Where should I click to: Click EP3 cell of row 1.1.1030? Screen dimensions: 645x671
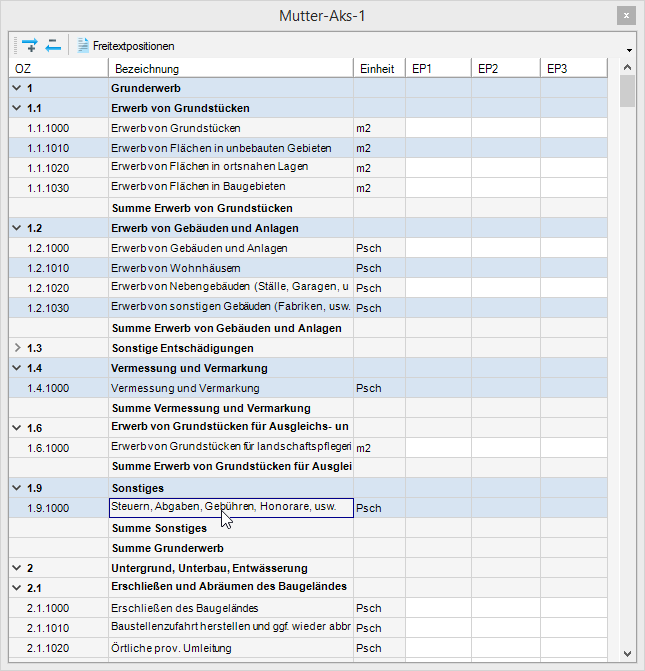[574, 188]
